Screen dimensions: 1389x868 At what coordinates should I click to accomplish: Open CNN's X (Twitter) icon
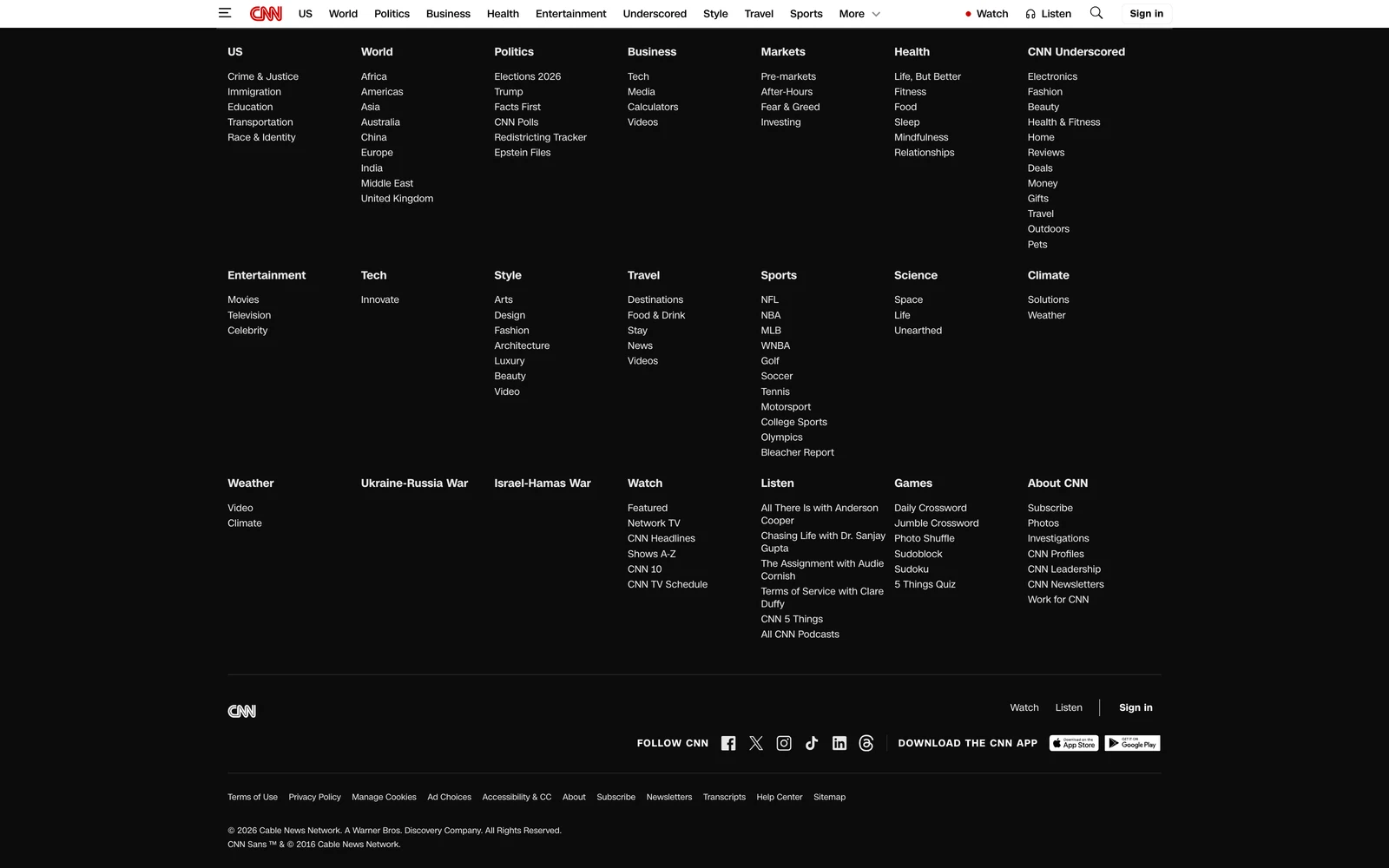[x=756, y=743]
